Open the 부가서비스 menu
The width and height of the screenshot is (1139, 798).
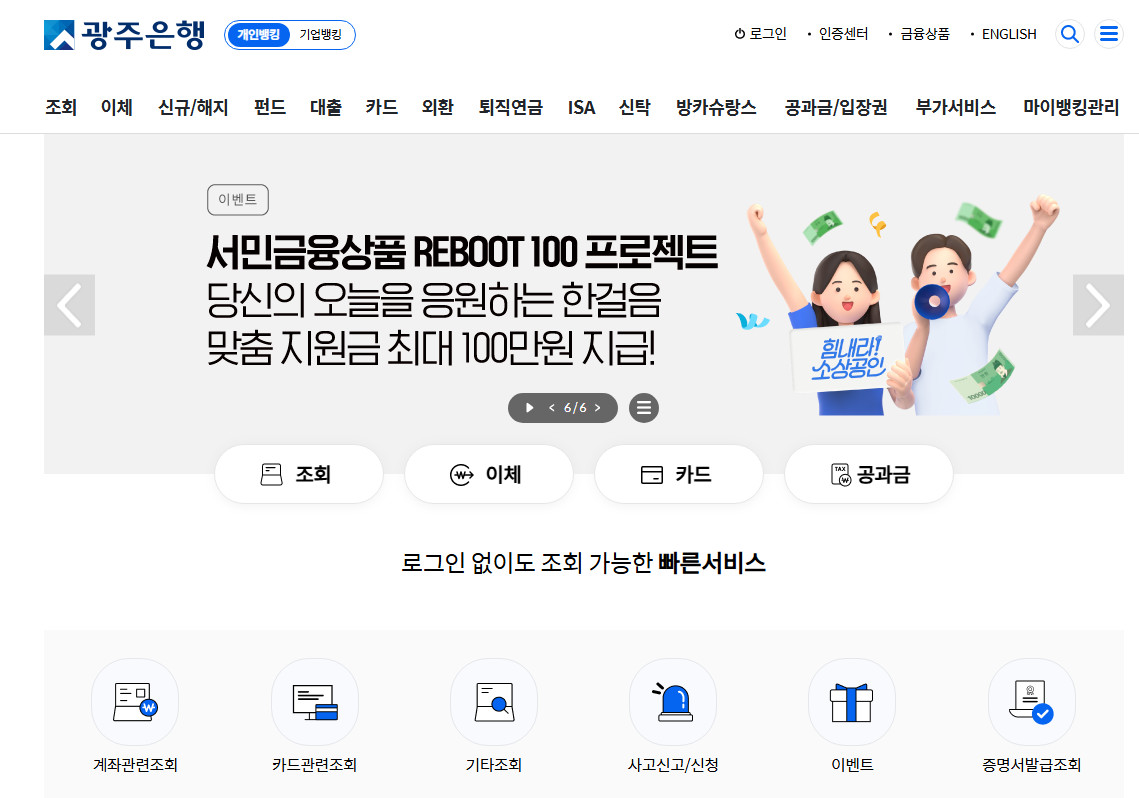[x=955, y=107]
